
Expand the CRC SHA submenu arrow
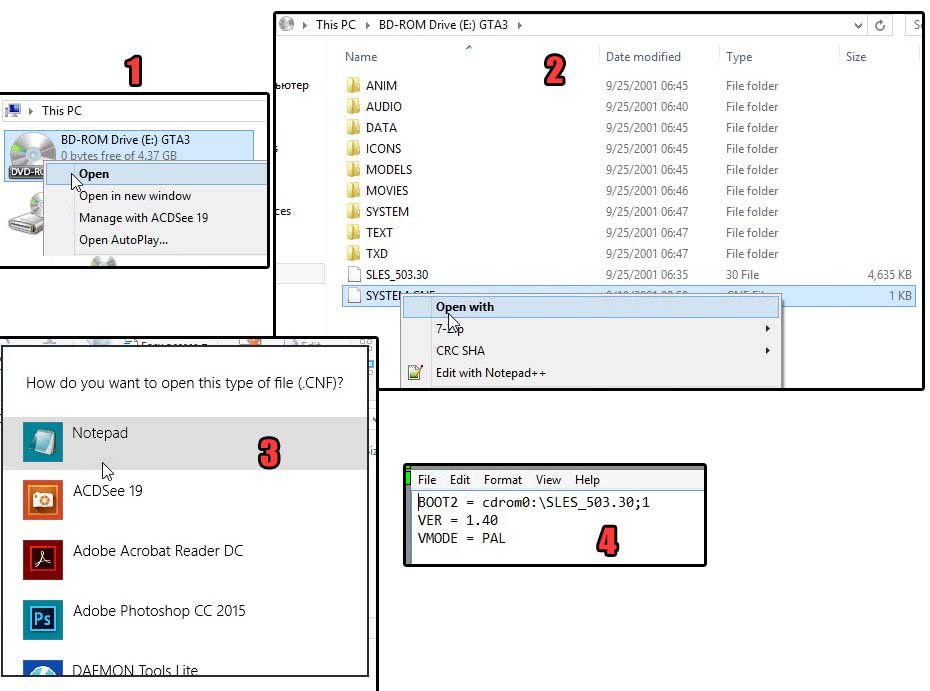[767, 351]
